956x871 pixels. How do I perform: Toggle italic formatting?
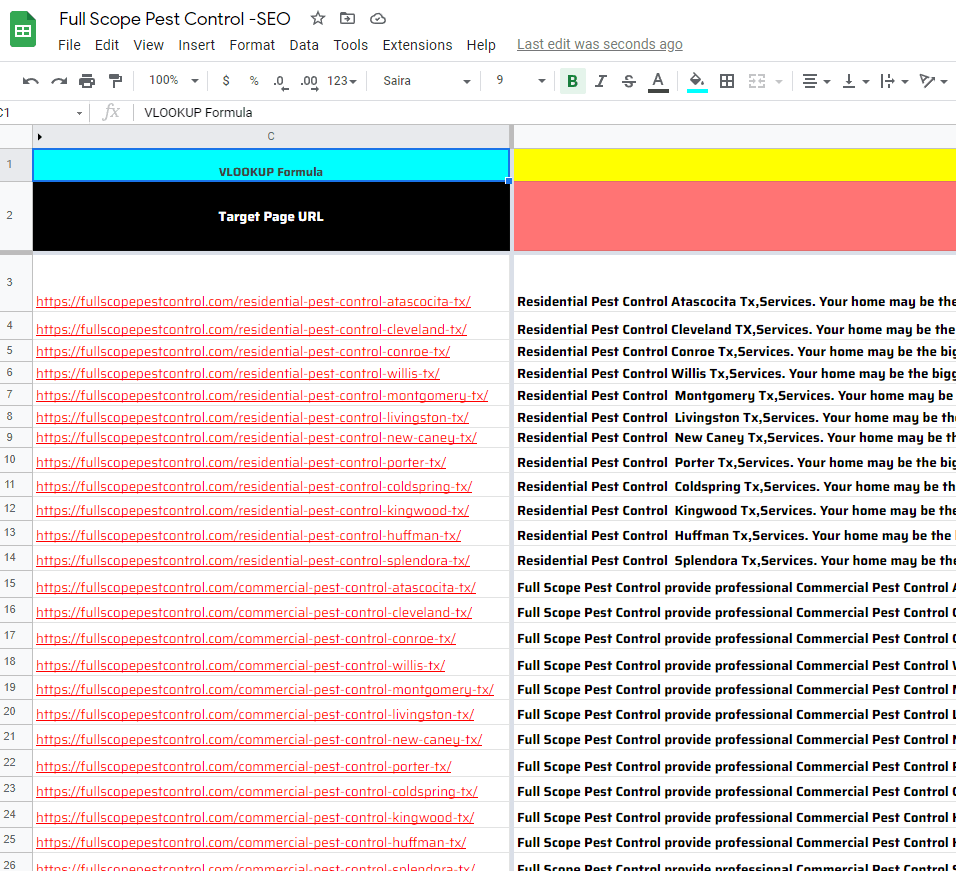(600, 81)
